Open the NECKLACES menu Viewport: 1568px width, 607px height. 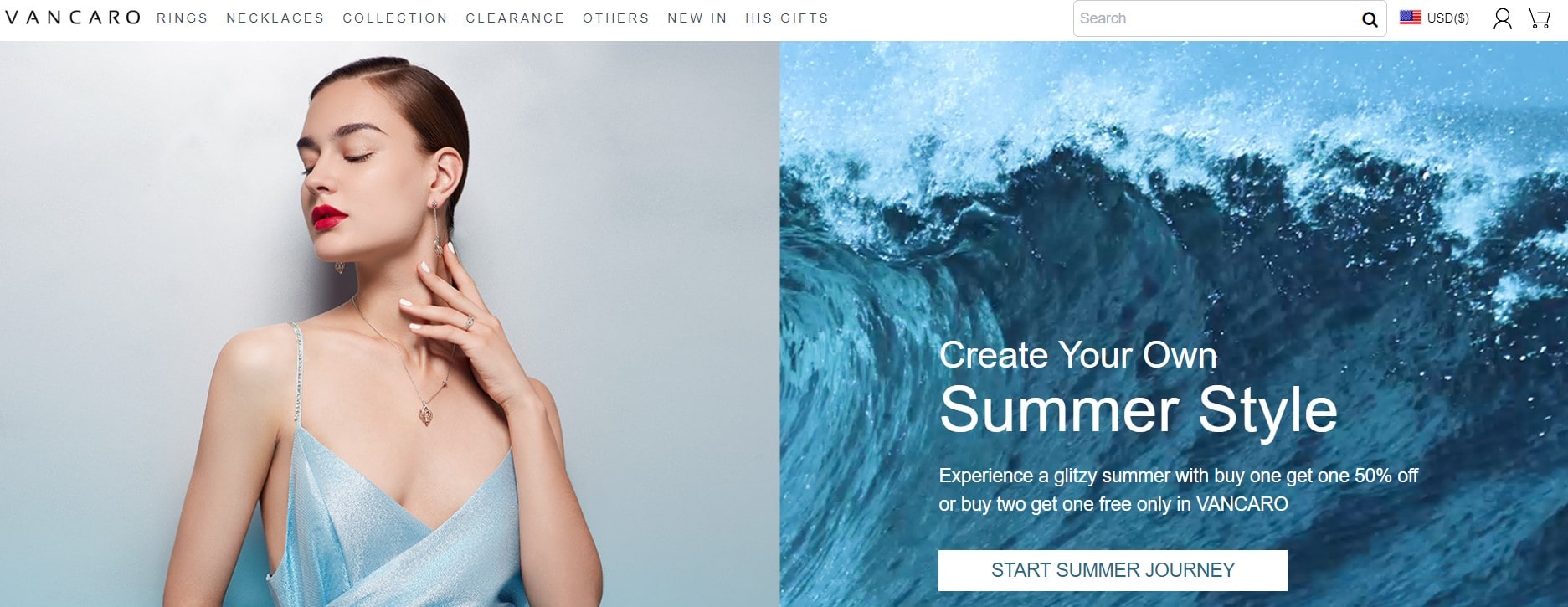[x=275, y=18]
